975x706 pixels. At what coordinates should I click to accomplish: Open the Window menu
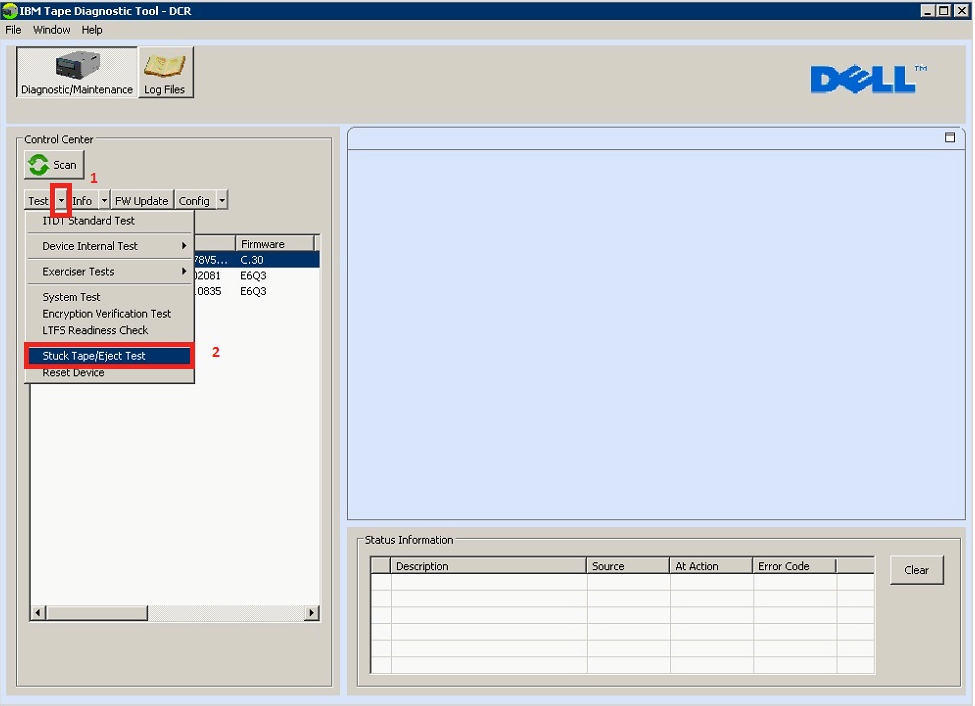tap(51, 30)
